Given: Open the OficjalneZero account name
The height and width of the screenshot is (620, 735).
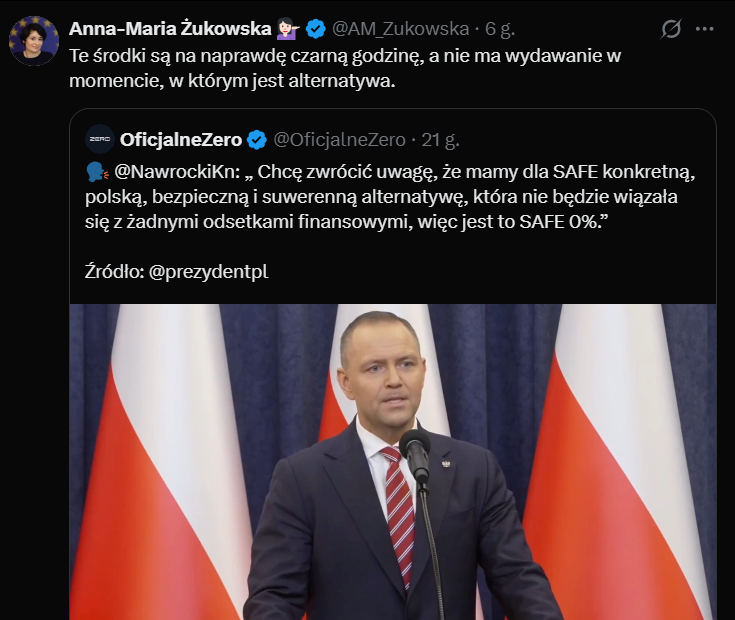Looking at the screenshot, I should pos(180,139).
